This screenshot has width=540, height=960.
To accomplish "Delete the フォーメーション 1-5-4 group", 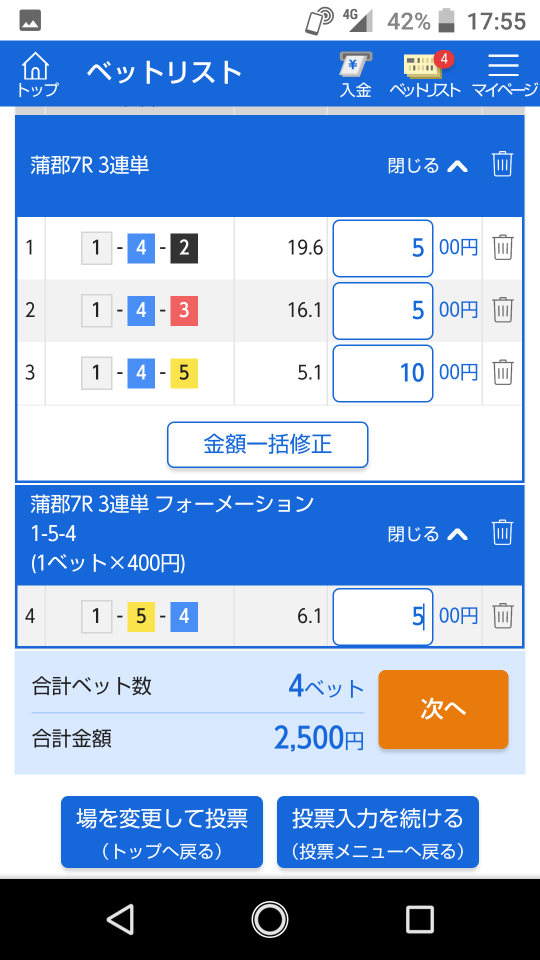I will coord(502,533).
